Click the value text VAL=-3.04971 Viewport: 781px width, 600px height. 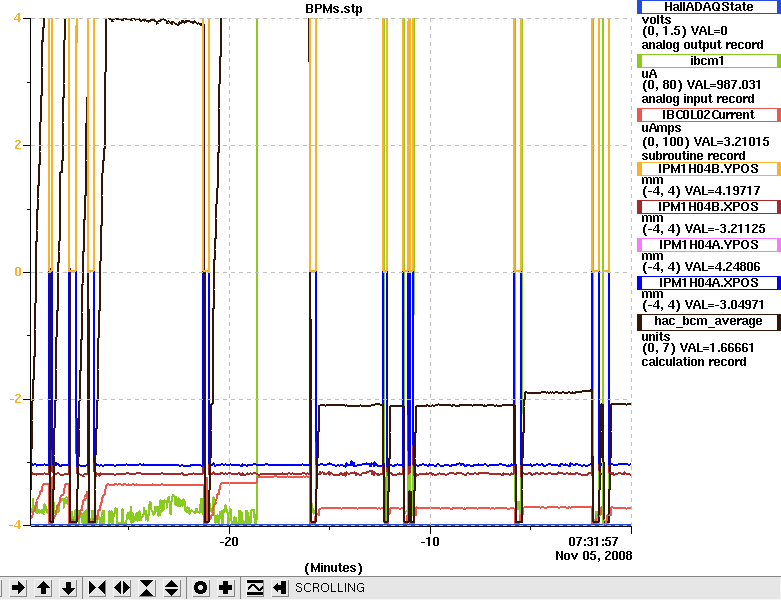pos(725,305)
